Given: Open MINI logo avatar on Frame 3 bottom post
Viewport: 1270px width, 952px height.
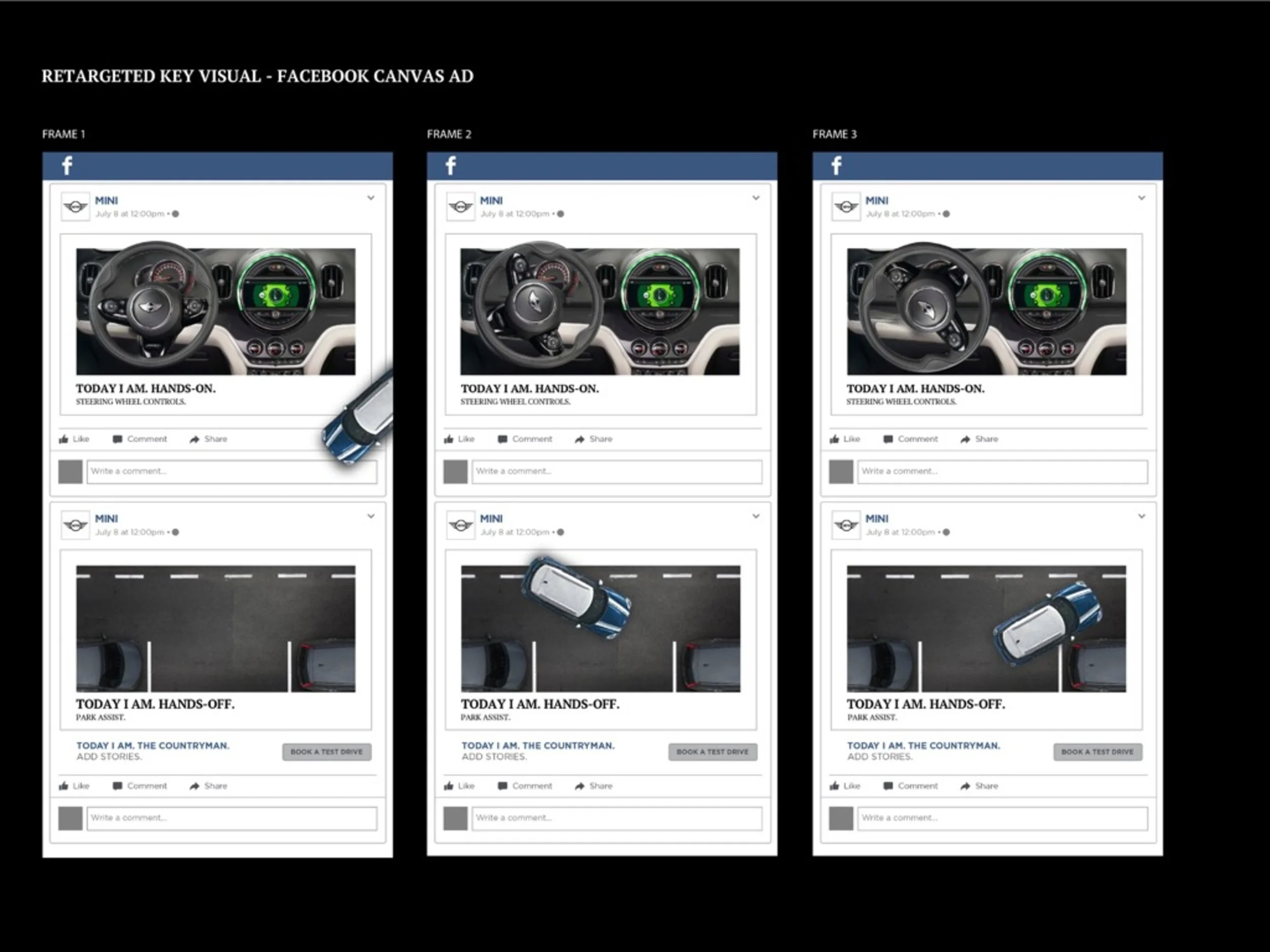Looking at the screenshot, I should pyautogui.click(x=846, y=525).
